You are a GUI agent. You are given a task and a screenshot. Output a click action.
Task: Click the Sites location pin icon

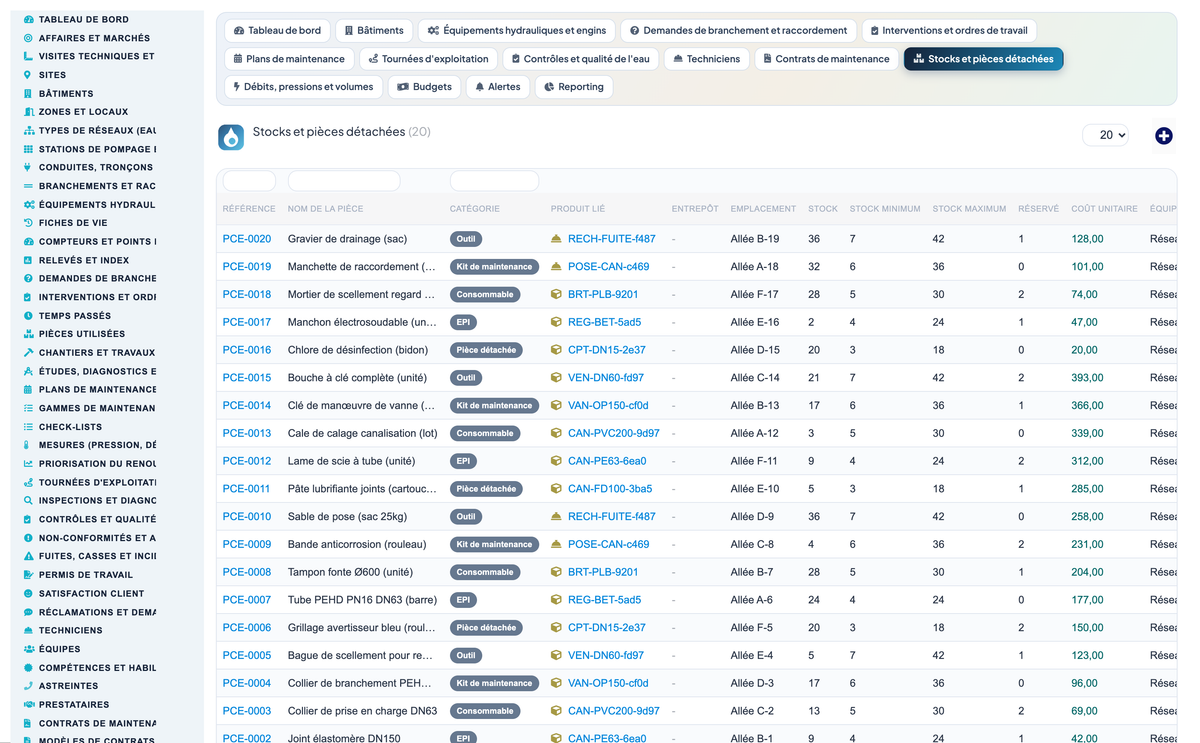28,75
